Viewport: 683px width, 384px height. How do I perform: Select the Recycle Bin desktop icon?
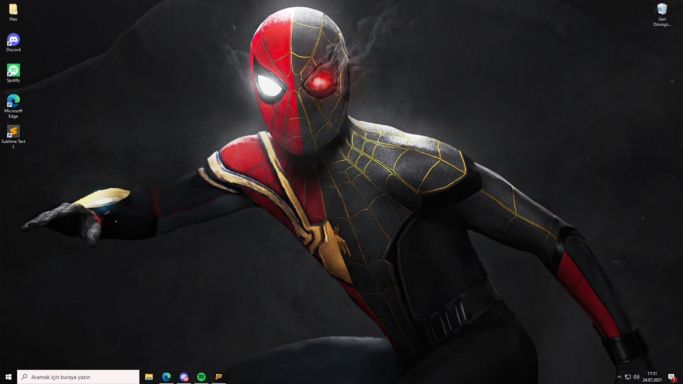(x=662, y=15)
